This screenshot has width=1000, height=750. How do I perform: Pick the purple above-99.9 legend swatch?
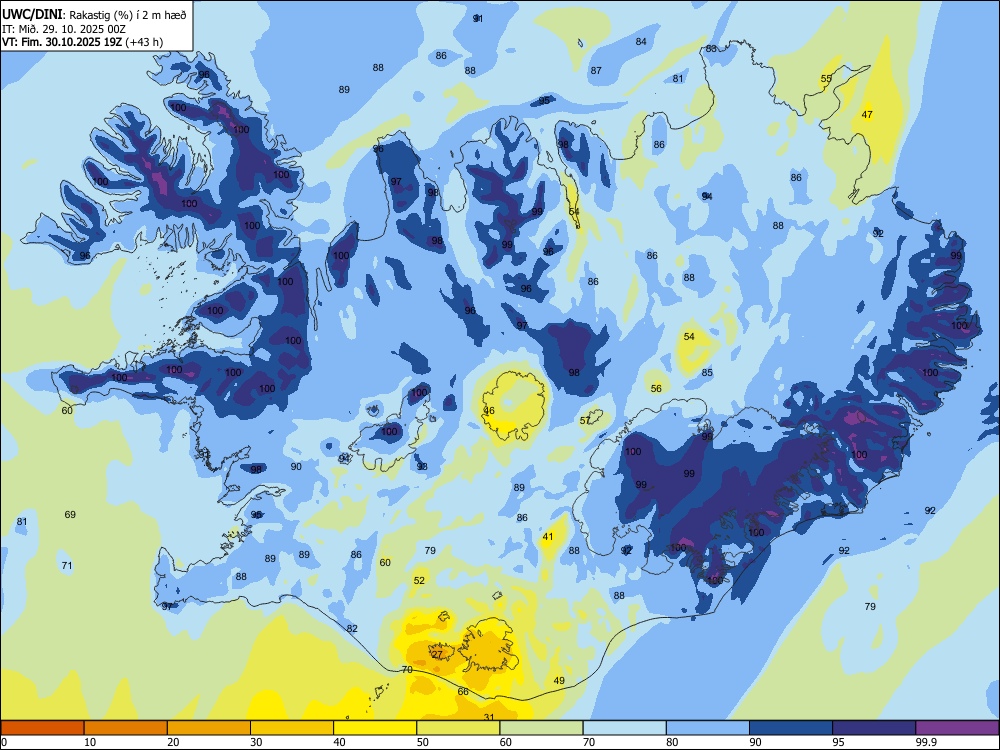click(x=957, y=728)
